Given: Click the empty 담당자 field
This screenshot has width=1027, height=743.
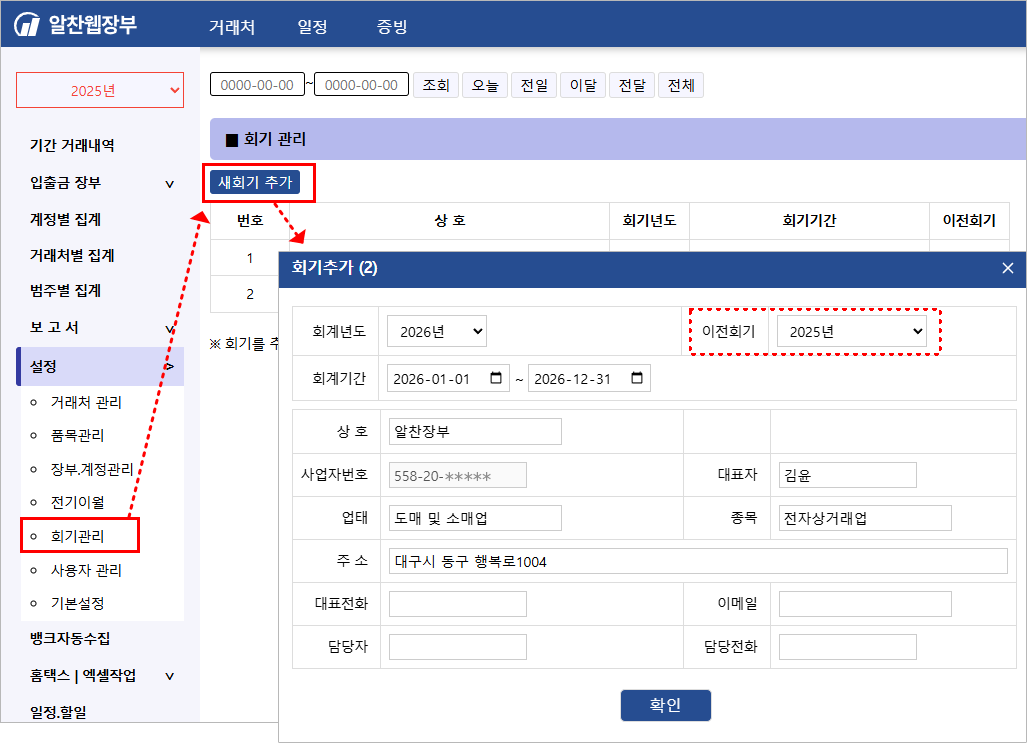Looking at the screenshot, I should point(457,647).
